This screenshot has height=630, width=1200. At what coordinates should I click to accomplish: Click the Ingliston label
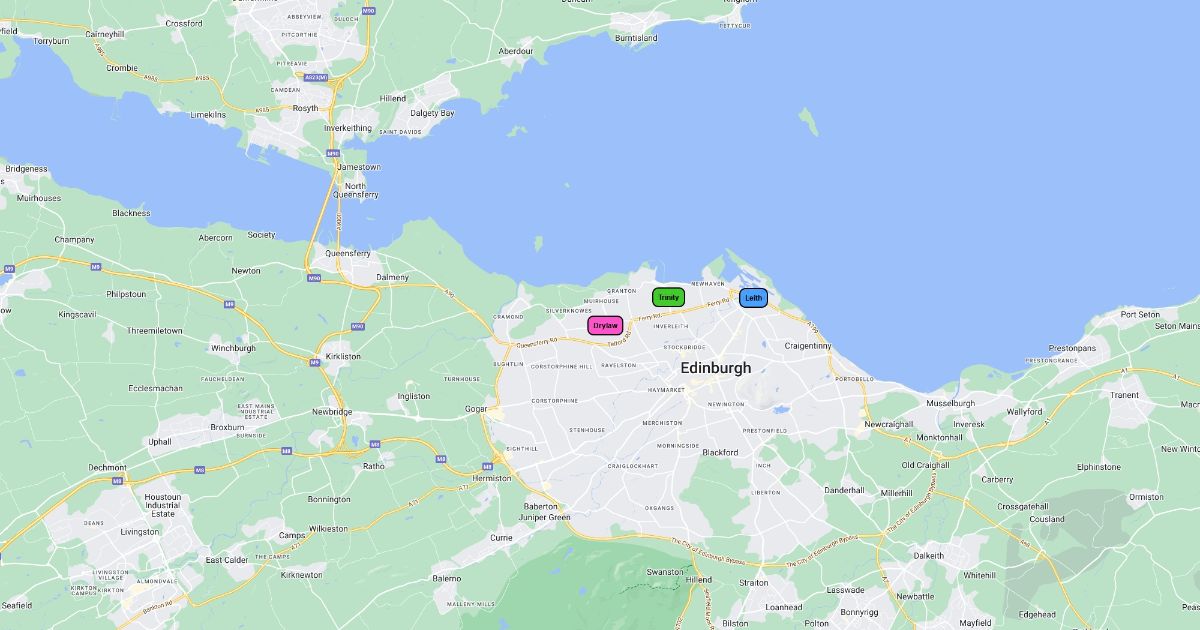414,396
